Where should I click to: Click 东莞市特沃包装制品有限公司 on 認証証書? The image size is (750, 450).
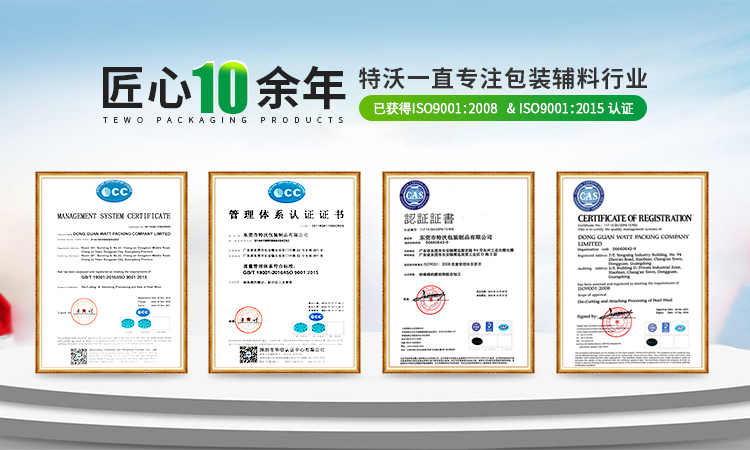[x=455, y=237]
